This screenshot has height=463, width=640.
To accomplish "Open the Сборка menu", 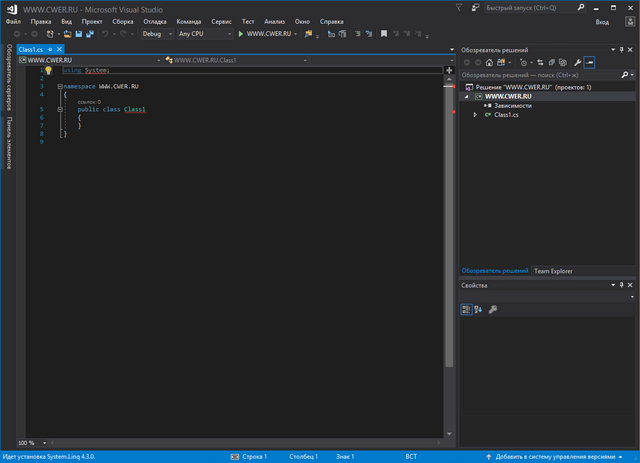I will [122, 21].
